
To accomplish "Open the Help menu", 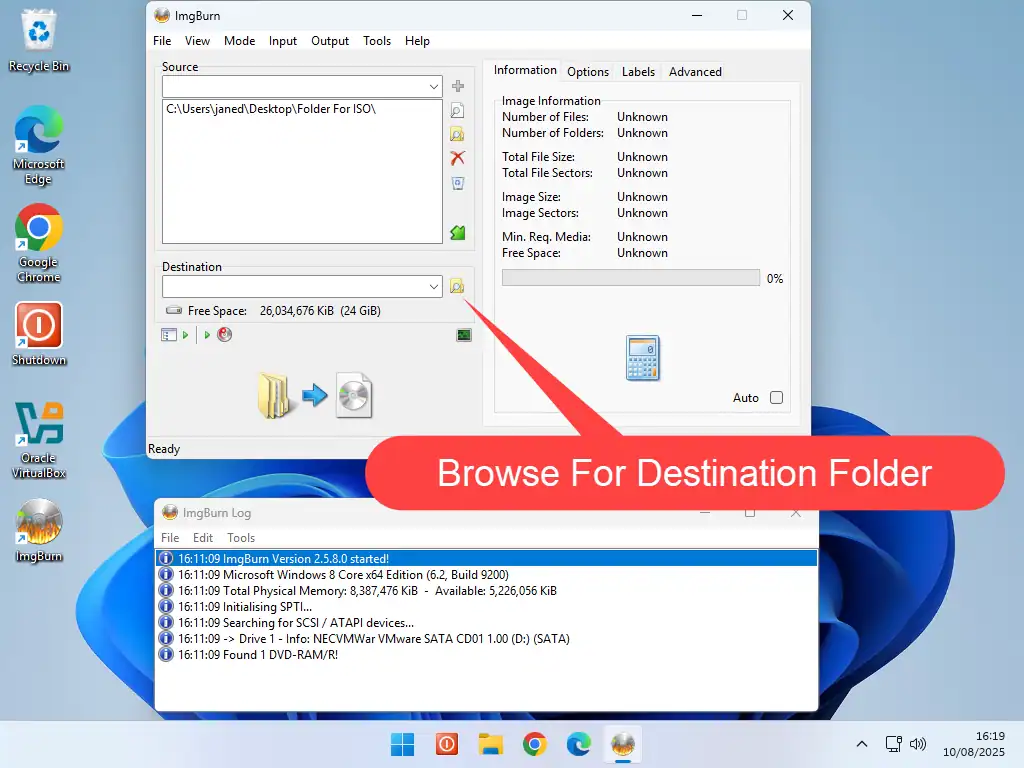I will 417,40.
